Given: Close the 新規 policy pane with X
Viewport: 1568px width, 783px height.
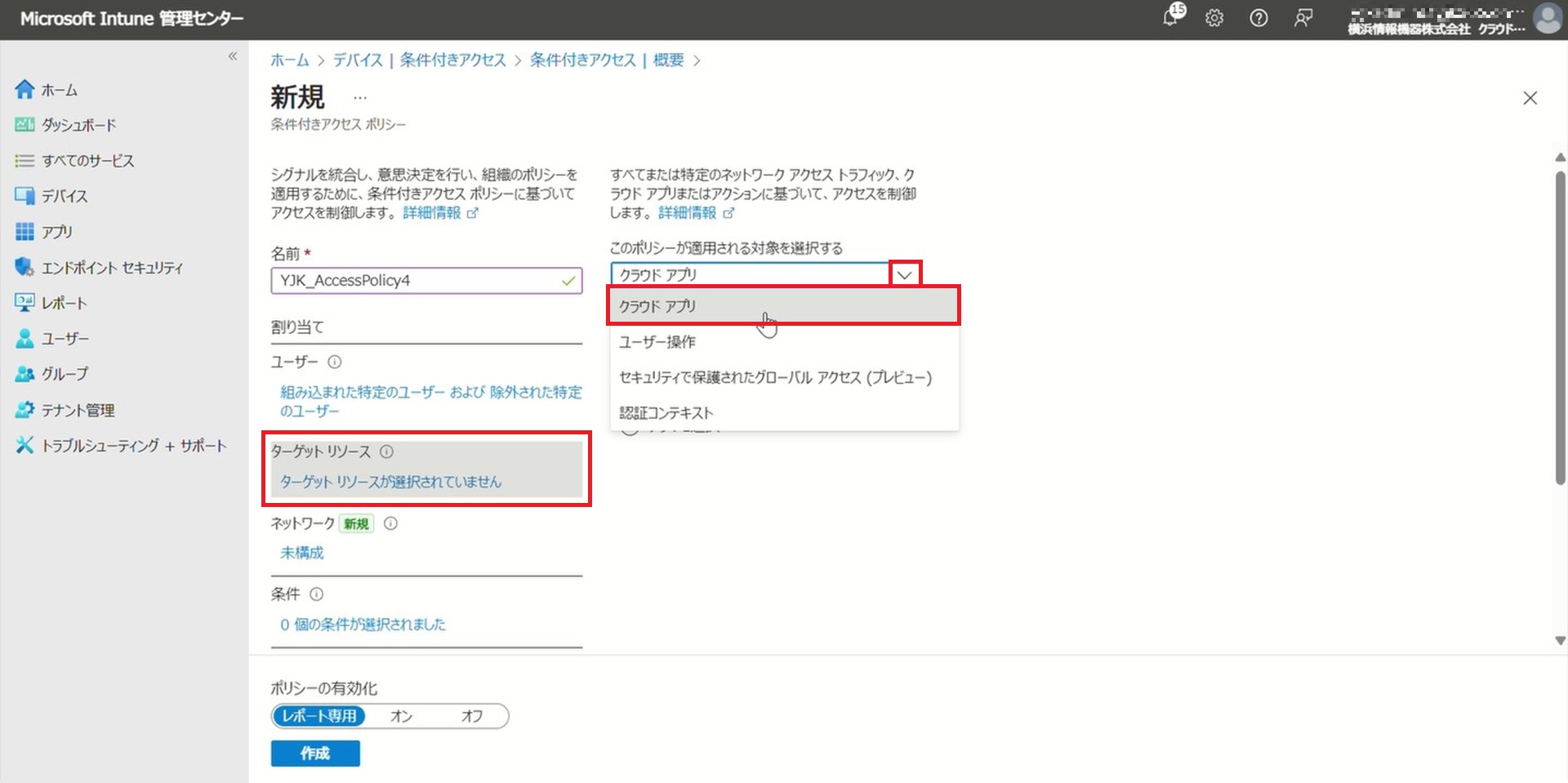Looking at the screenshot, I should 1530,98.
